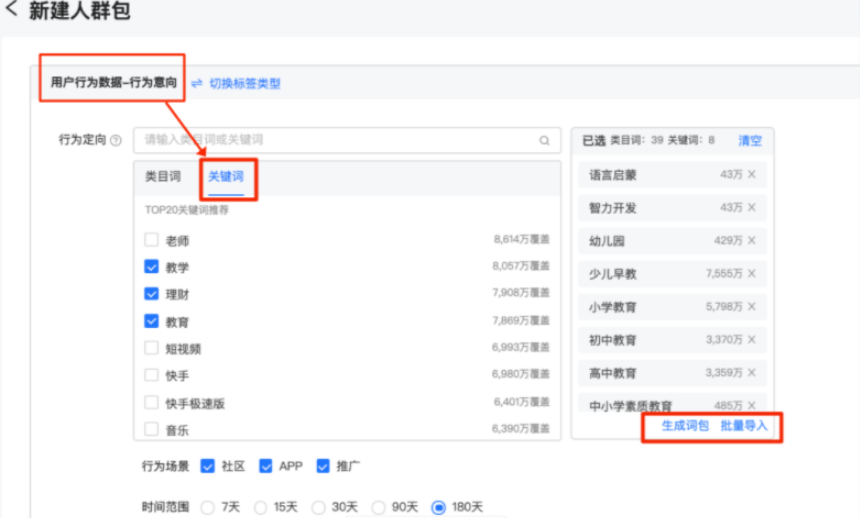Check the 老师 keyword checkbox
This screenshot has height=523, width=860.
151,240
